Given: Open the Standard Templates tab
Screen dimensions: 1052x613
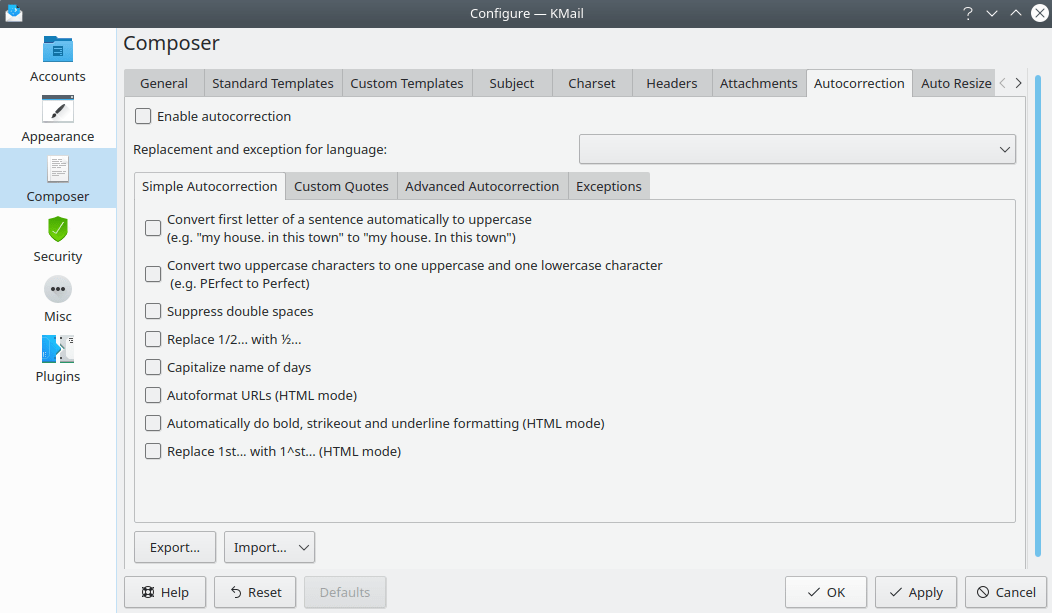Looking at the screenshot, I should pos(272,83).
